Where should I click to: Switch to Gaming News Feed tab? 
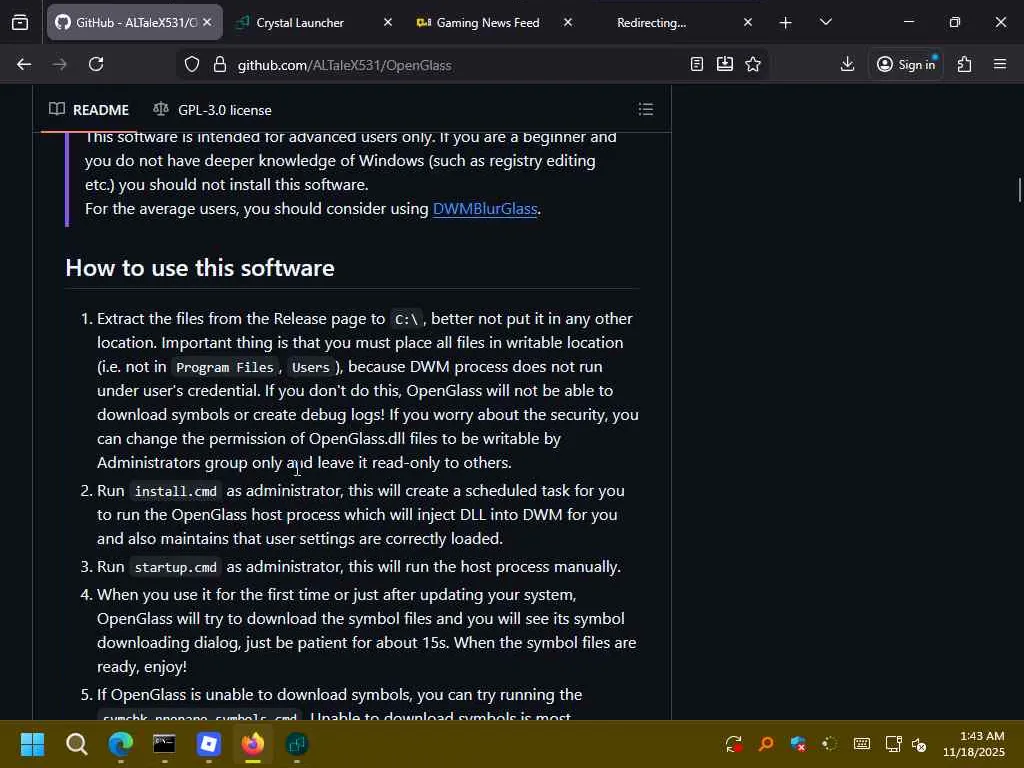coord(487,22)
